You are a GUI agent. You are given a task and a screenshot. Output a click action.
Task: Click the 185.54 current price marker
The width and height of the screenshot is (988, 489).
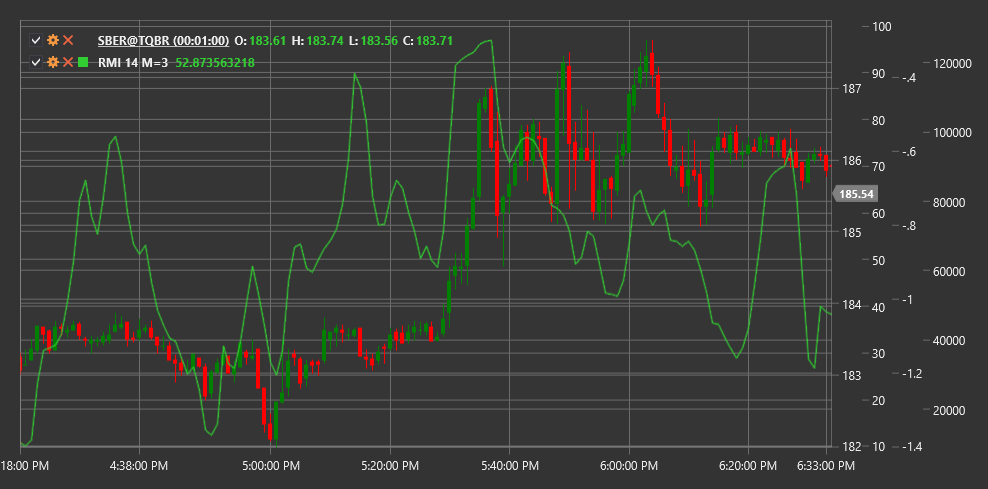pyautogui.click(x=856, y=194)
